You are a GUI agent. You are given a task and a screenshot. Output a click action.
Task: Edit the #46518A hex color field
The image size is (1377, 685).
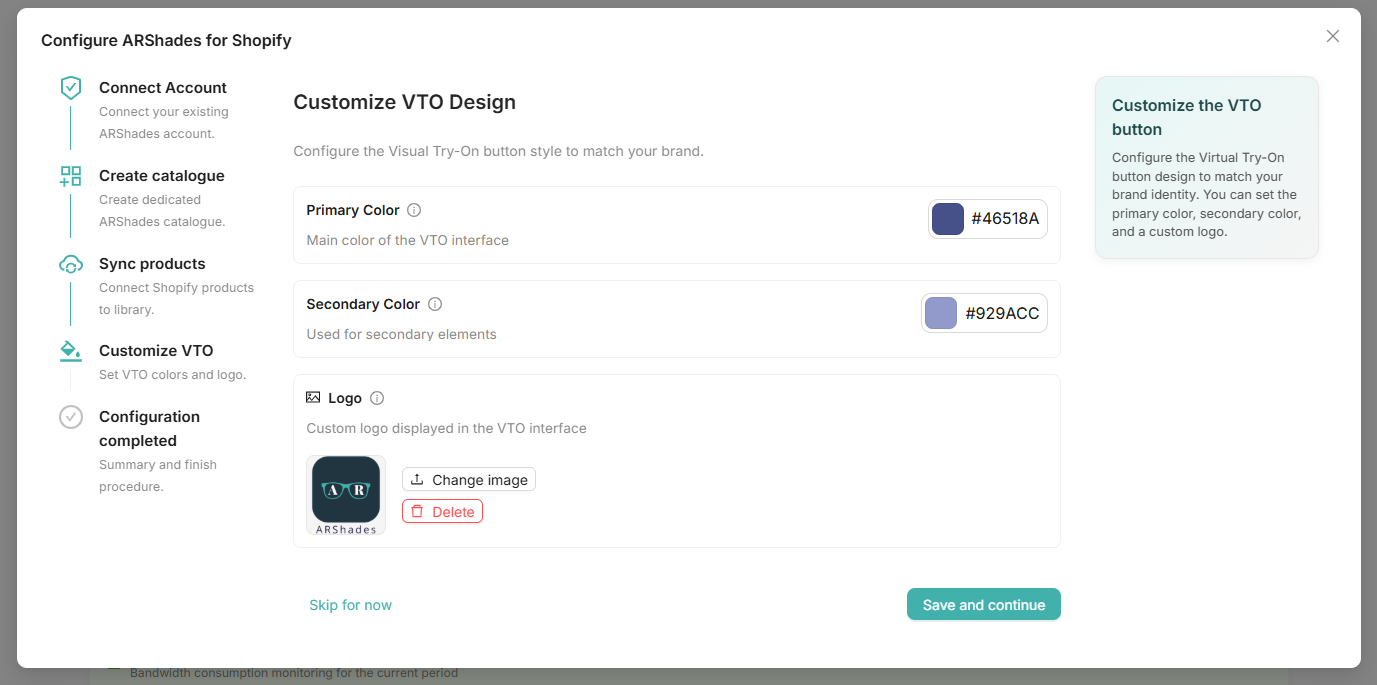(x=1005, y=218)
